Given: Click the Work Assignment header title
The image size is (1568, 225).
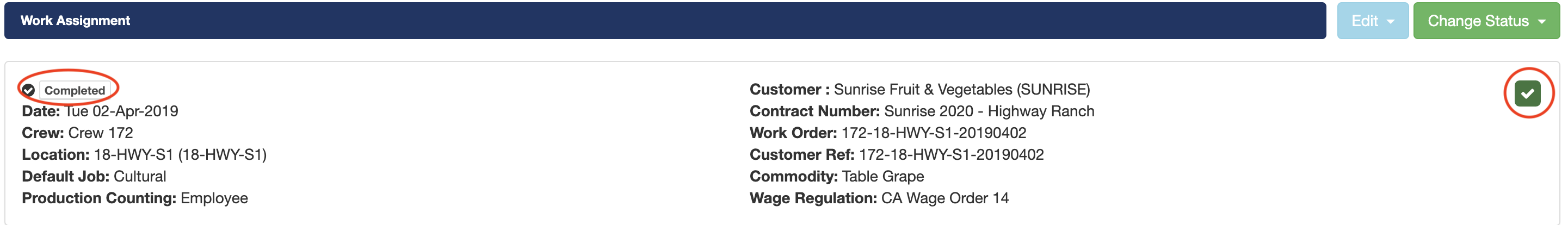Looking at the screenshot, I should coord(76,21).
